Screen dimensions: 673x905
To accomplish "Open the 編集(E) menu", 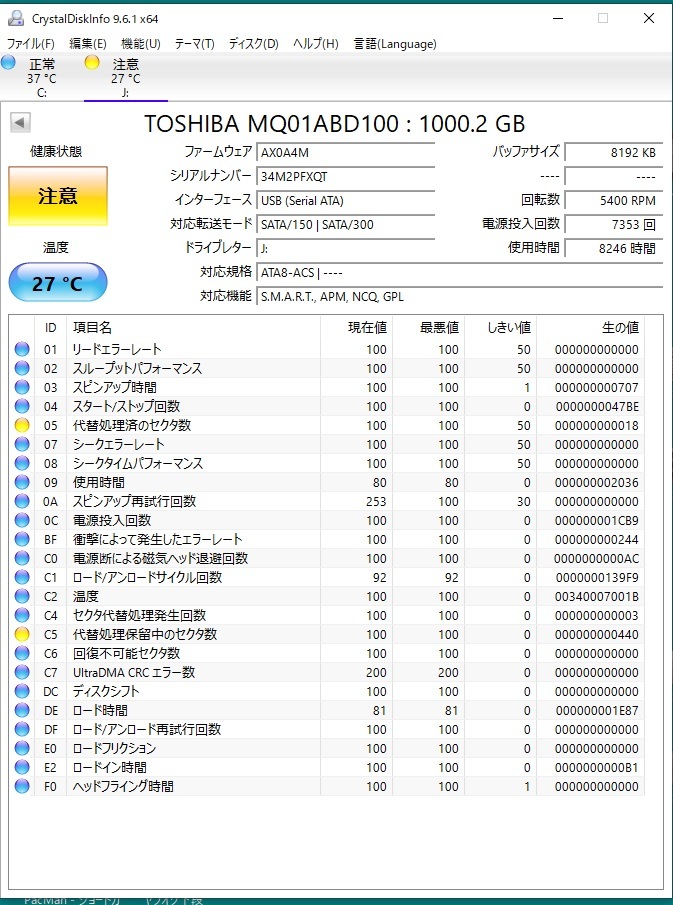I will (88, 44).
